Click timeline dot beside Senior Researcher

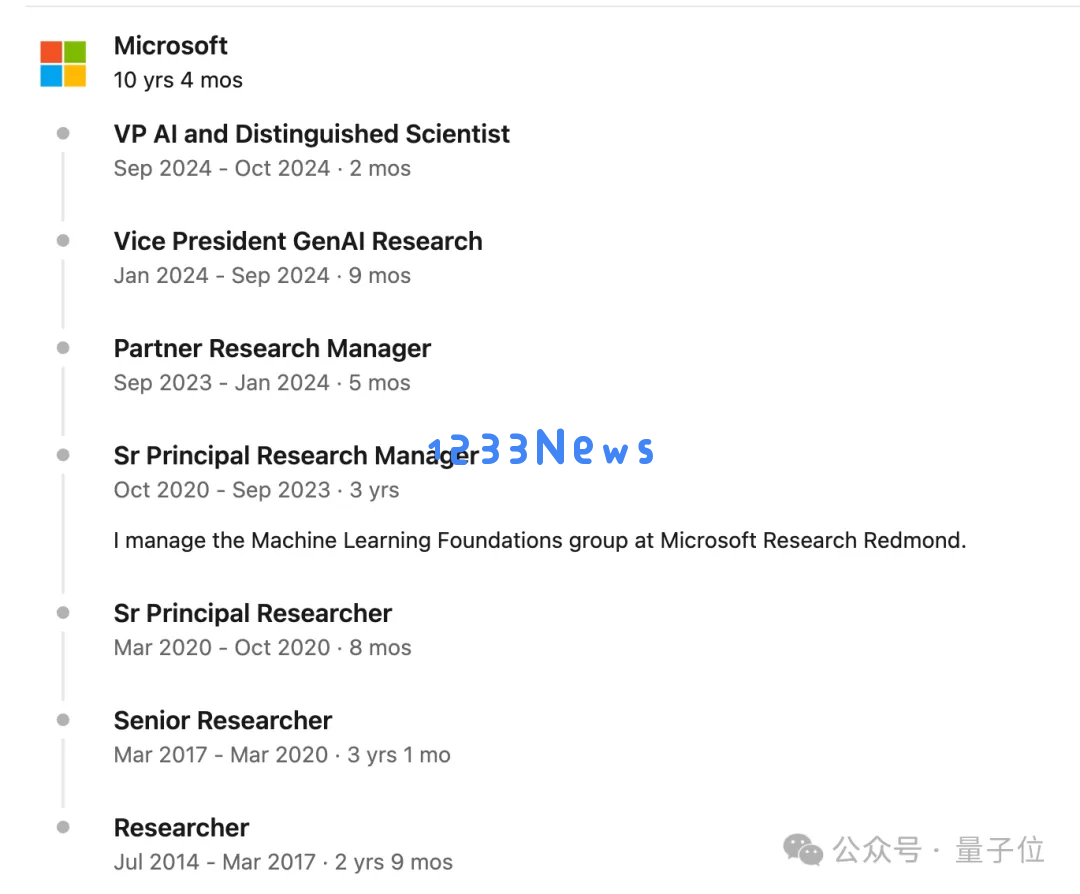(x=63, y=720)
